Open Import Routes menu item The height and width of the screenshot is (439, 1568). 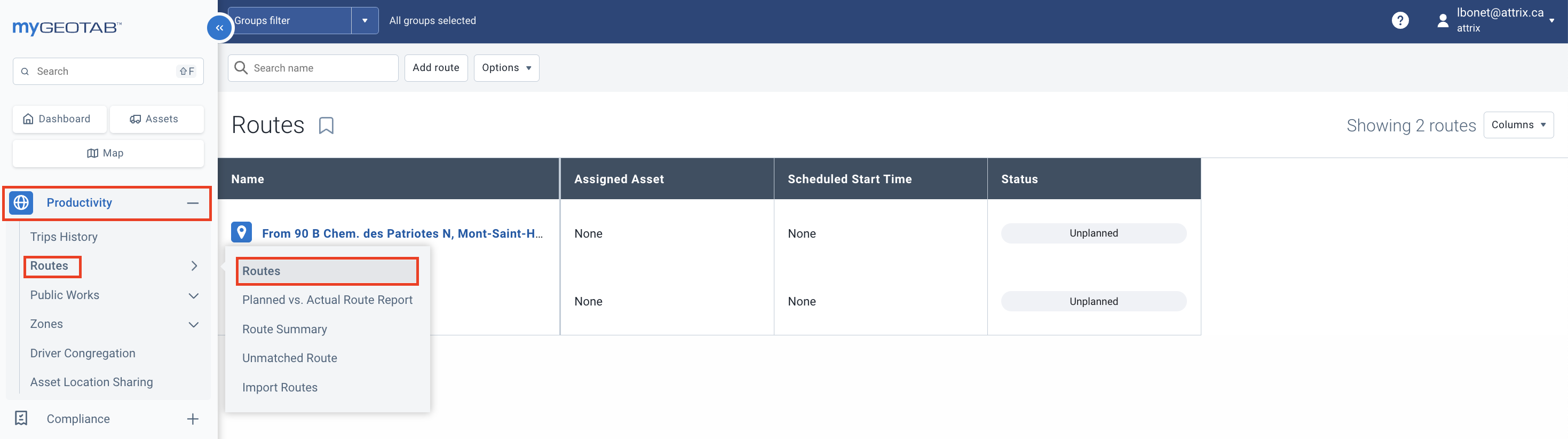pyautogui.click(x=280, y=387)
